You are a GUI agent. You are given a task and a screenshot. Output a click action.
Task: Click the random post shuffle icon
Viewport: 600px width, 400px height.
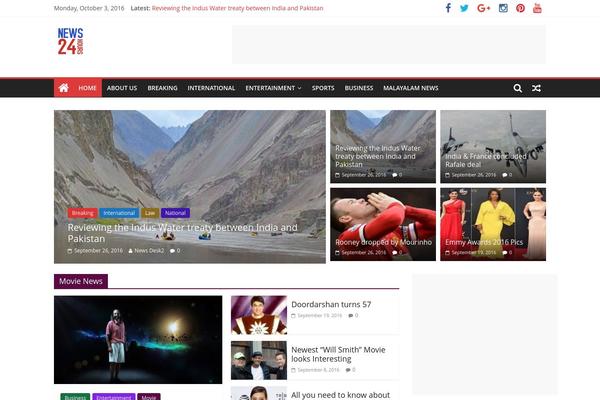pyautogui.click(x=536, y=88)
